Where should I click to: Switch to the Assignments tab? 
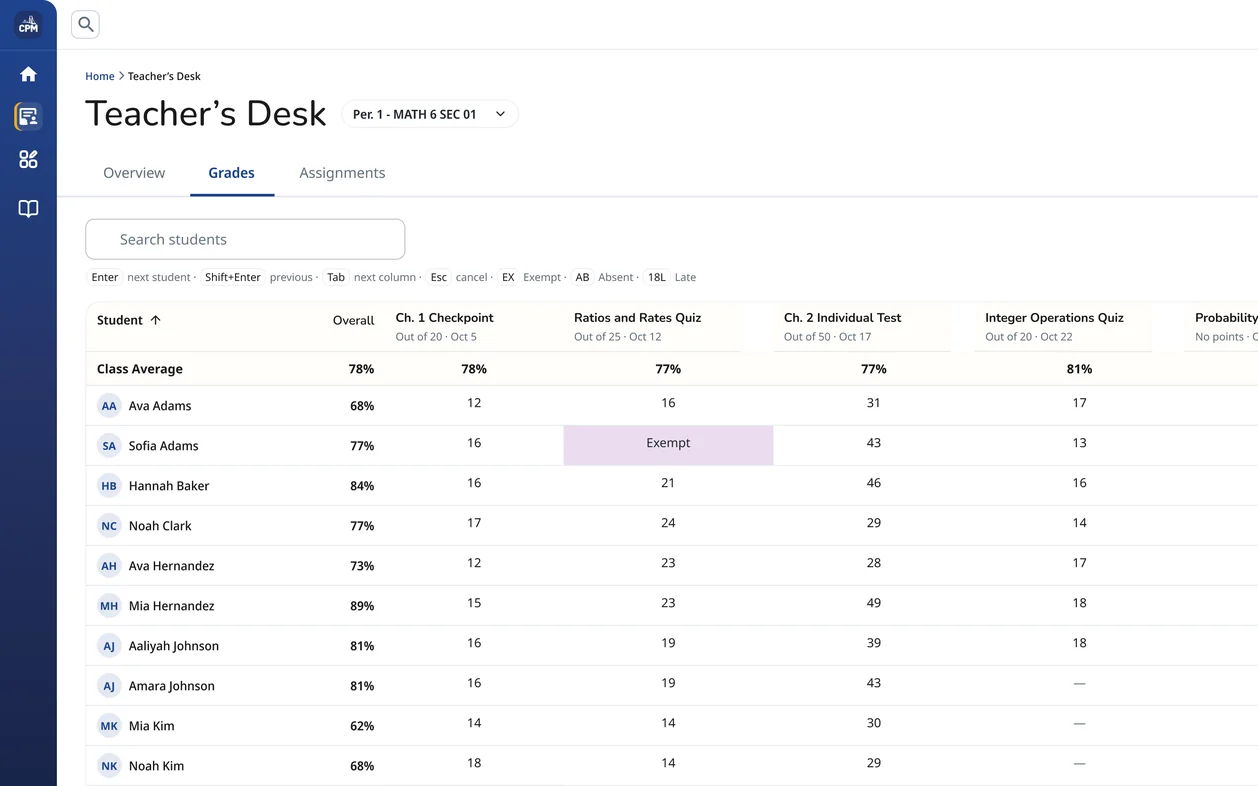pos(342,173)
